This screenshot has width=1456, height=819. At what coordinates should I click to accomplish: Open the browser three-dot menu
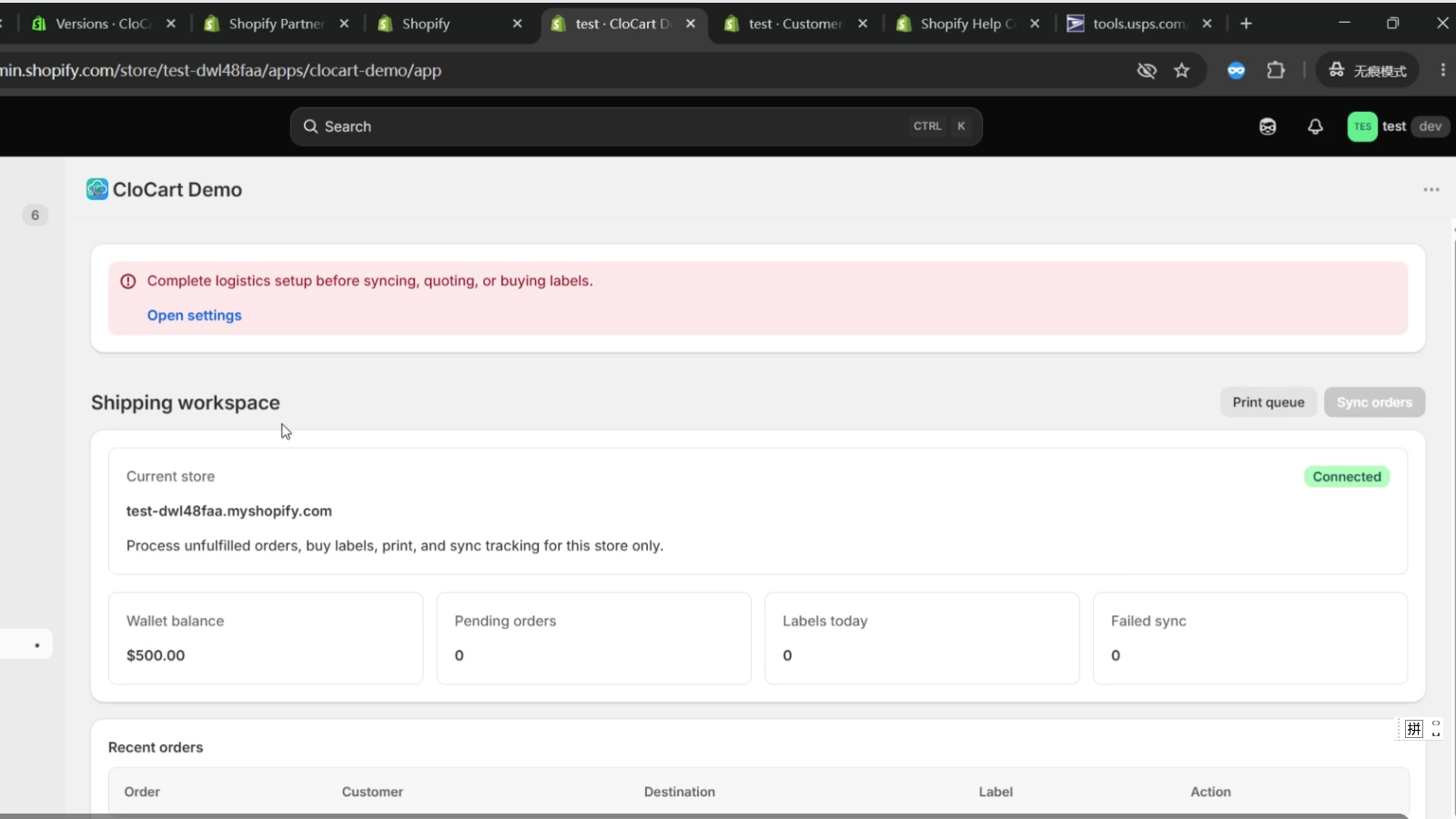[x=1442, y=70]
